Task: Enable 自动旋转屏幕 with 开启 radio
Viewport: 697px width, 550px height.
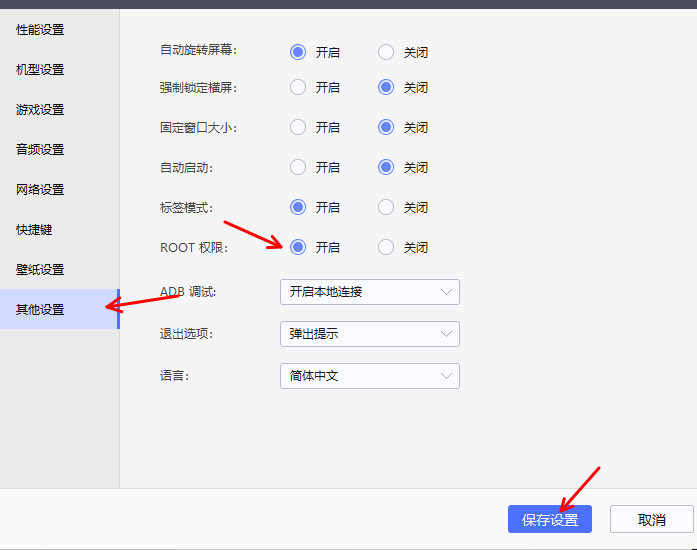Action: 298,52
